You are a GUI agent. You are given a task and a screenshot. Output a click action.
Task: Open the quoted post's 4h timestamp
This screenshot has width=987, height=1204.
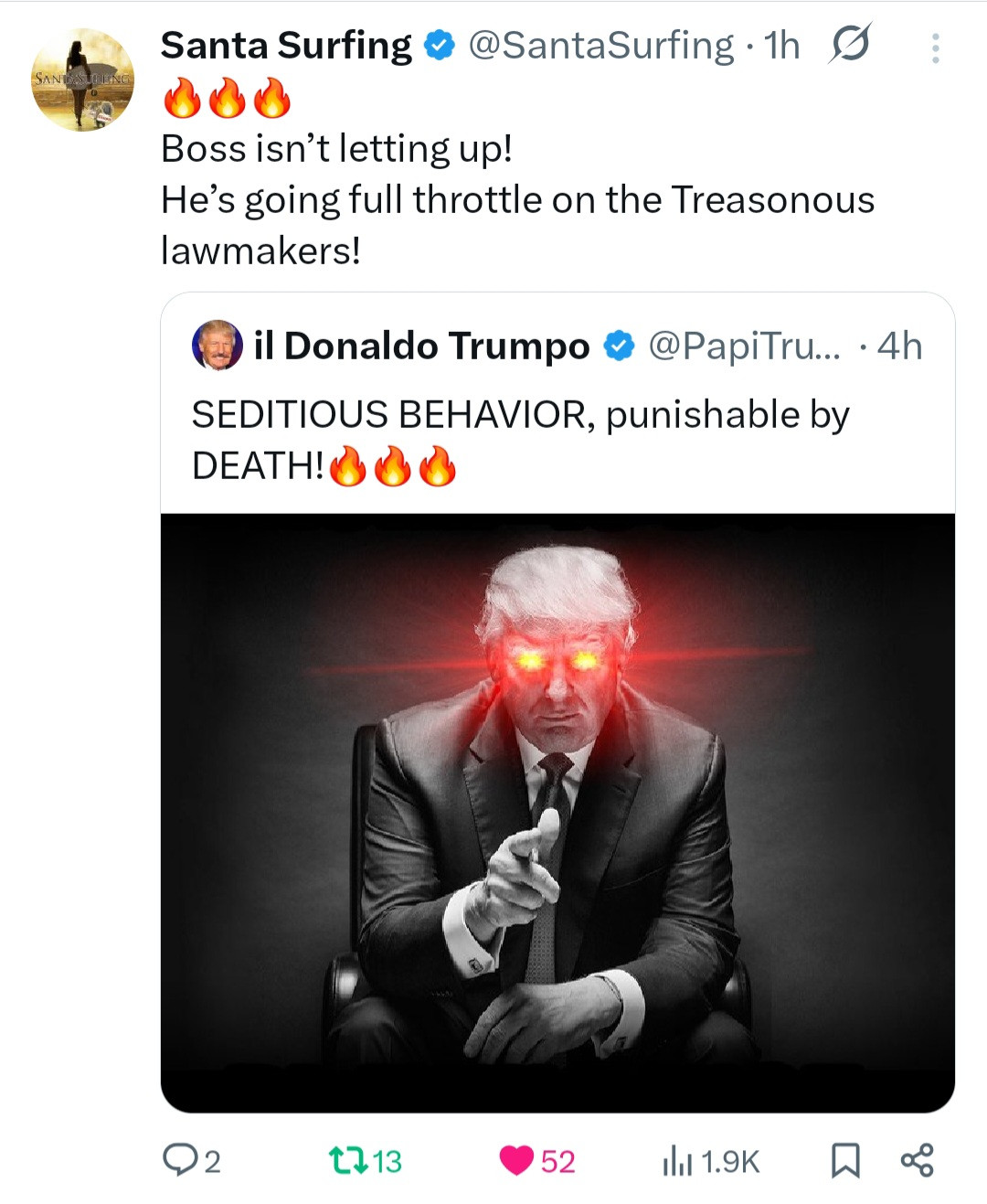[899, 346]
